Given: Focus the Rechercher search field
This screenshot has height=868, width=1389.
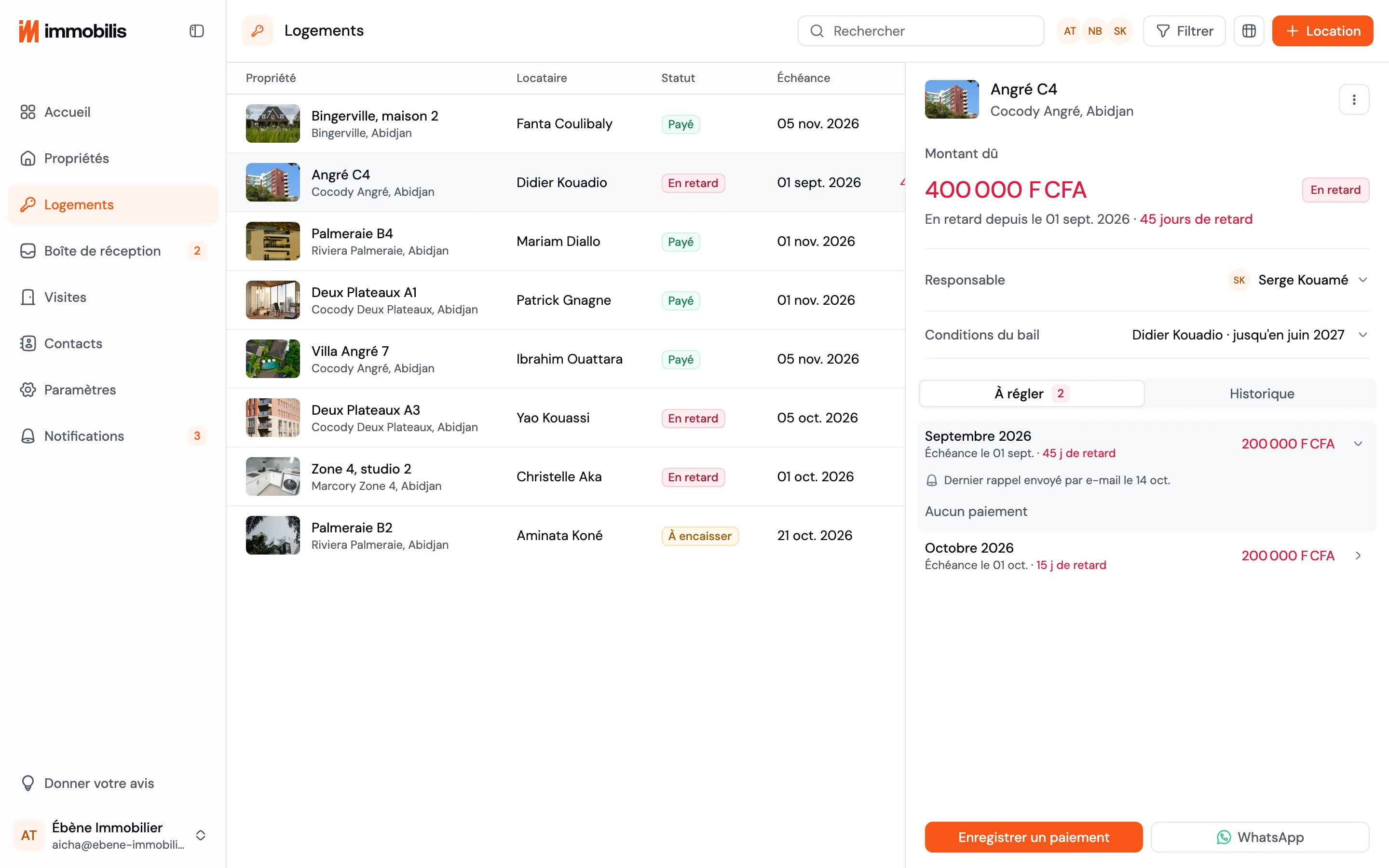Looking at the screenshot, I should [x=920, y=31].
